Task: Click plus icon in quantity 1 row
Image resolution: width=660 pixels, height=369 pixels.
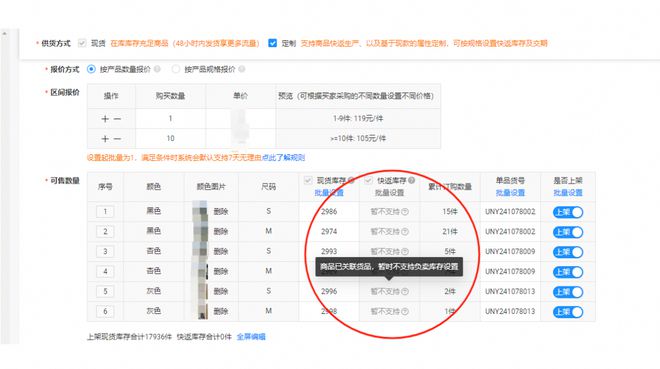Action: (105, 119)
